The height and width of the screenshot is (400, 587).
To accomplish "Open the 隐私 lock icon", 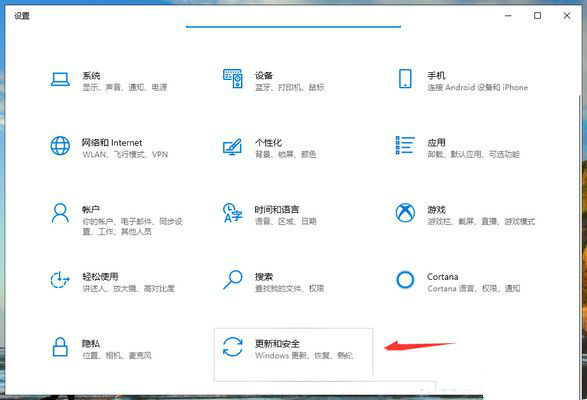I will click(x=60, y=347).
